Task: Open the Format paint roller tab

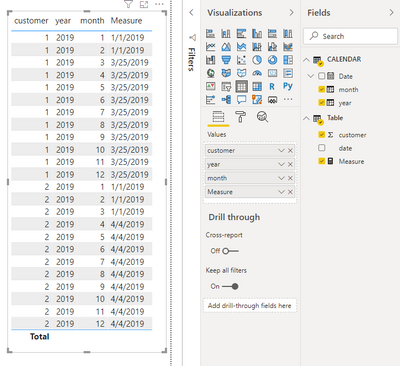Action: coord(241,117)
